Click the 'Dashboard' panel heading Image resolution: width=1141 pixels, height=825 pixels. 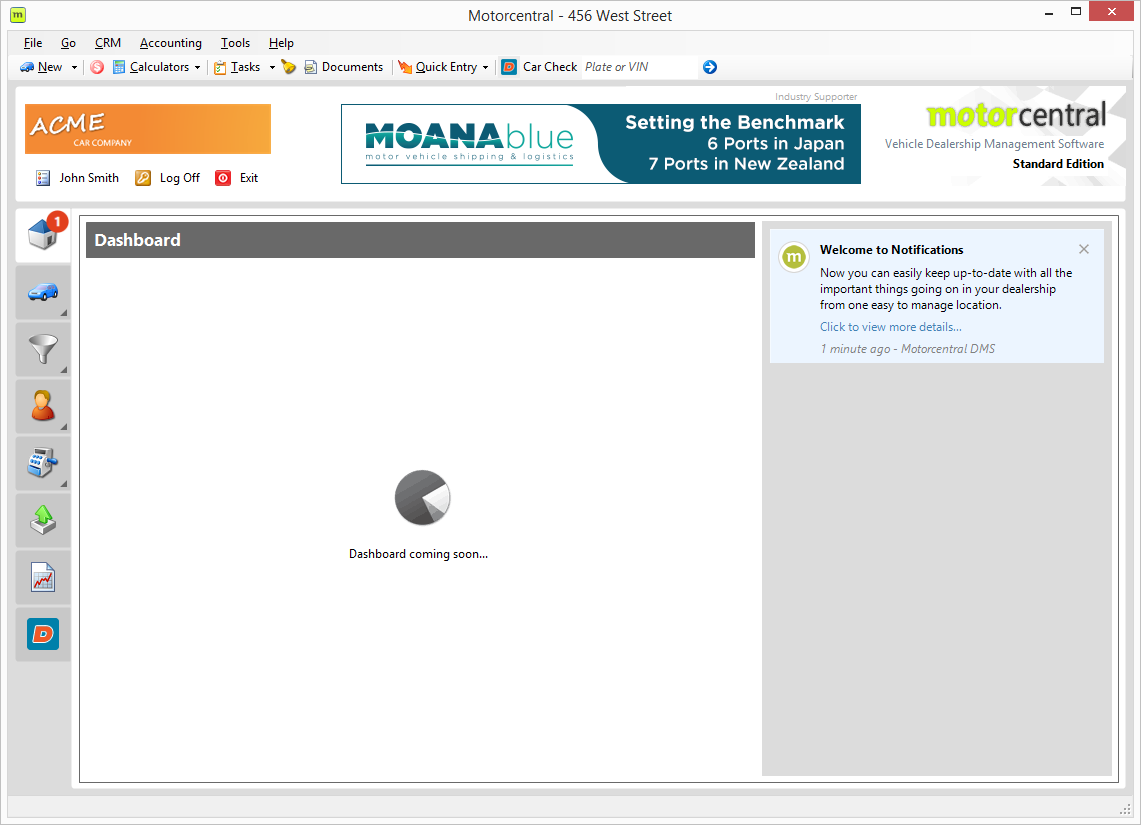point(138,240)
